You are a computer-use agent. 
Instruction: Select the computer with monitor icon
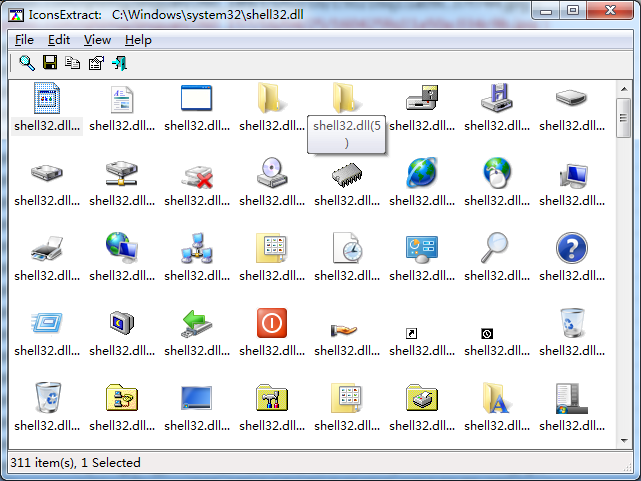pos(574,176)
